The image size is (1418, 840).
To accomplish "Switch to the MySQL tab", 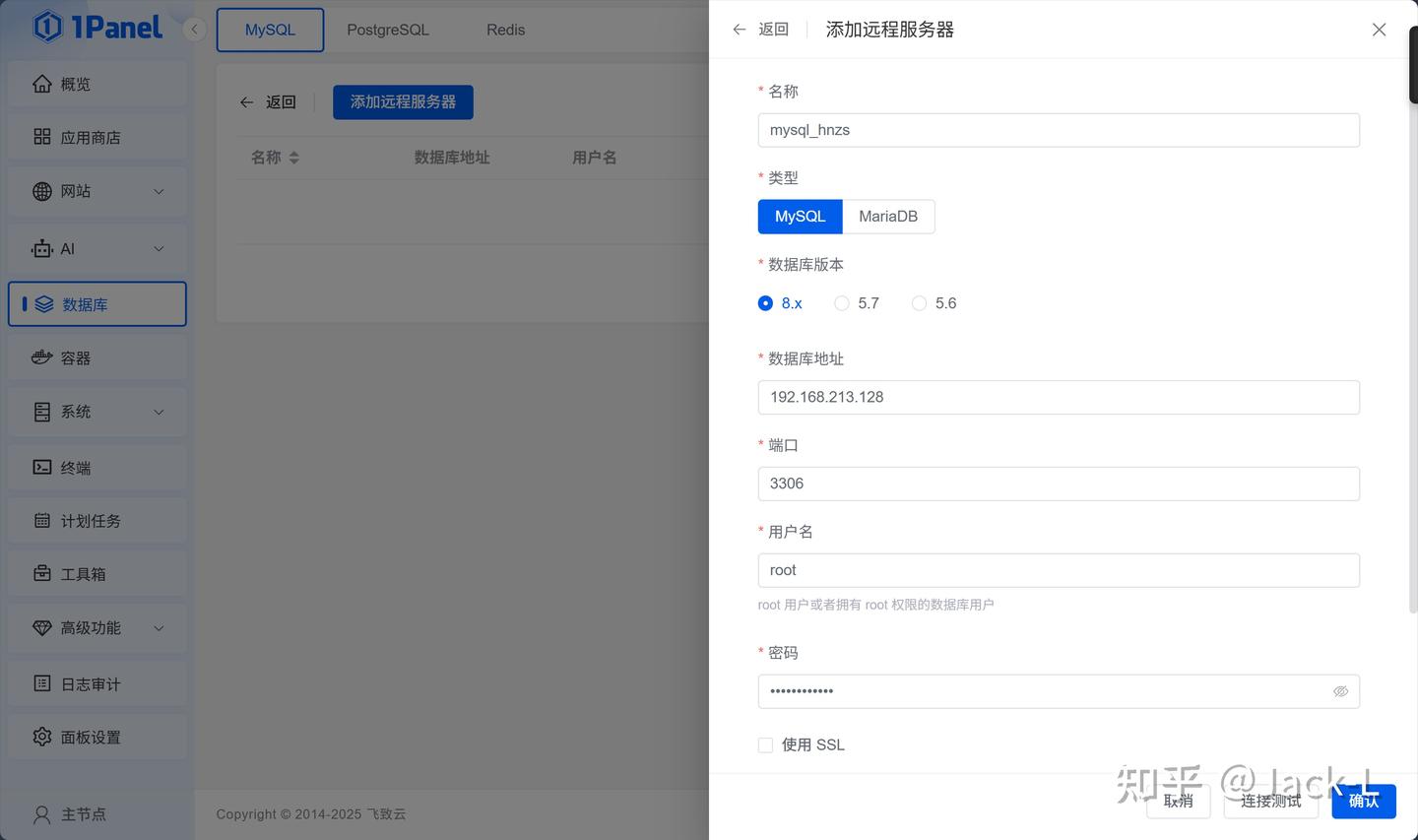I will [x=270, y=30].
